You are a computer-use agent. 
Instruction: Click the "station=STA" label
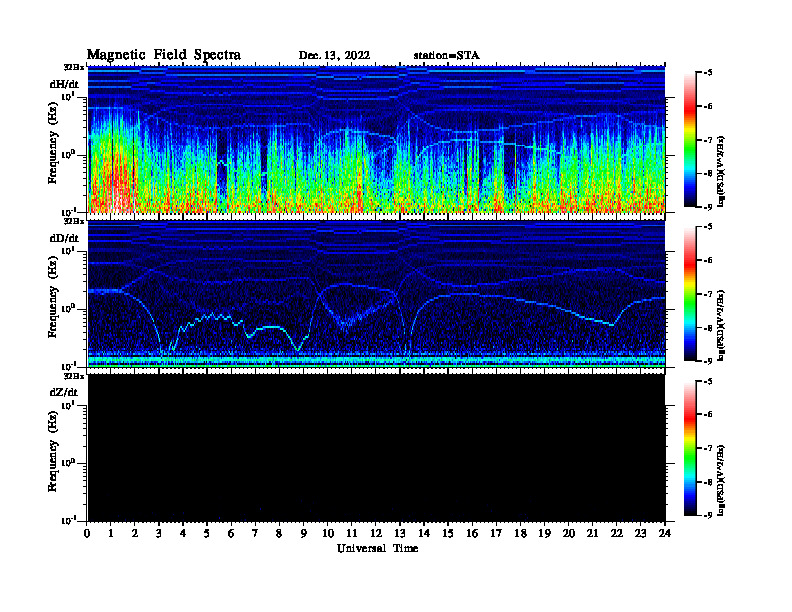coord(447,56)
